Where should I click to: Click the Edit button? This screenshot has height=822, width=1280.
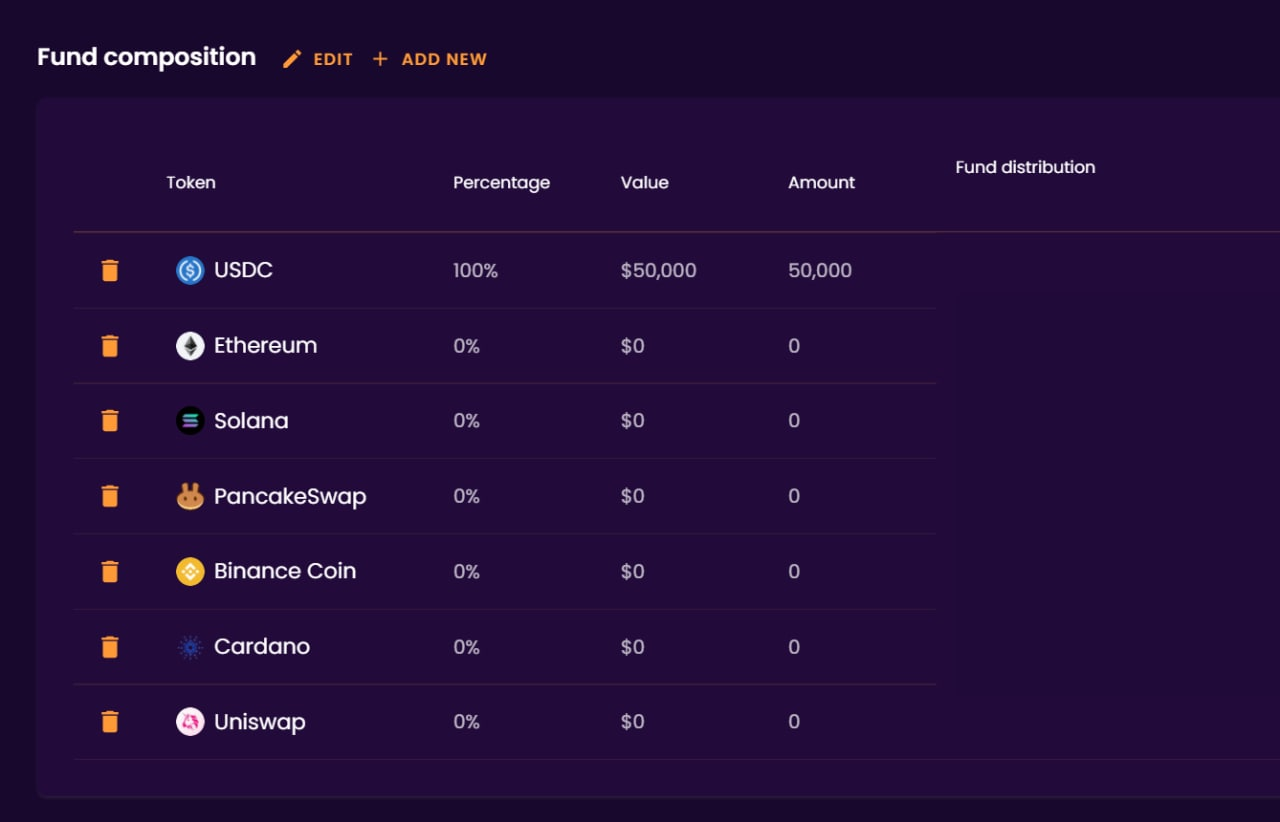coord(318,59)
